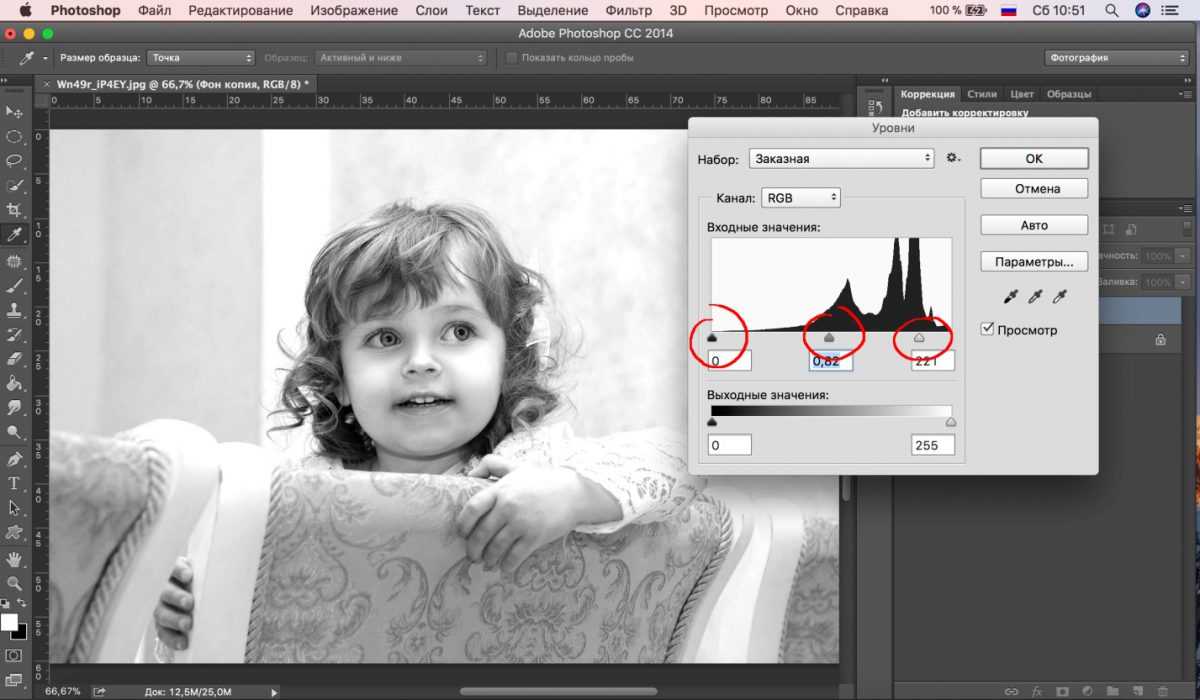Screen dimensions: 1200x700
Task: Click the Отмена button
Action: (x=1034, y=188)
